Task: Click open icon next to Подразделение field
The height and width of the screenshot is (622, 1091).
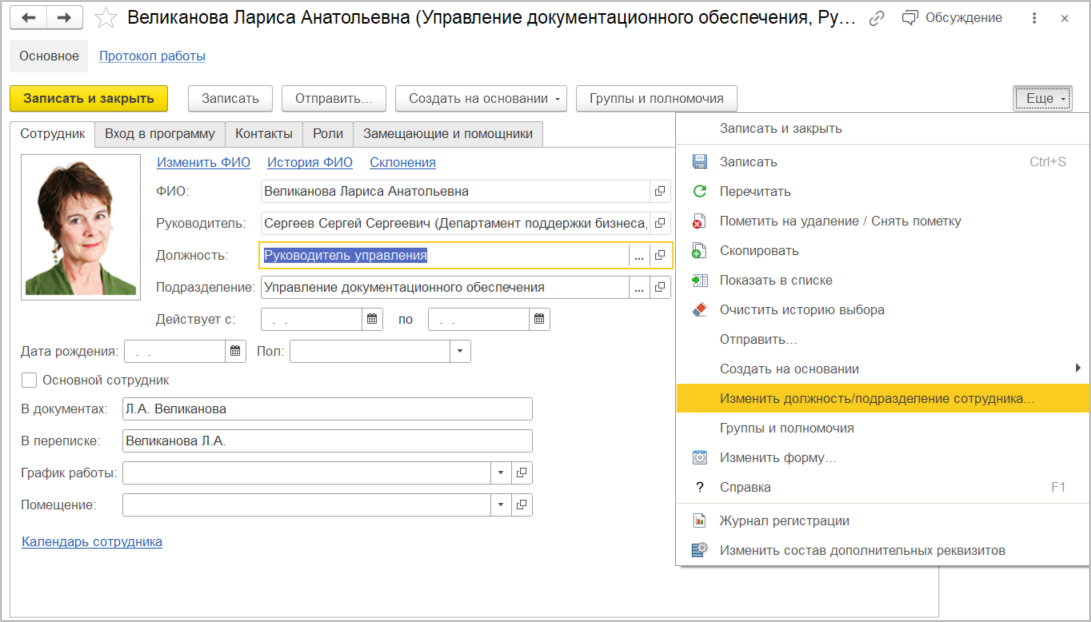Action: click(660, 287)
